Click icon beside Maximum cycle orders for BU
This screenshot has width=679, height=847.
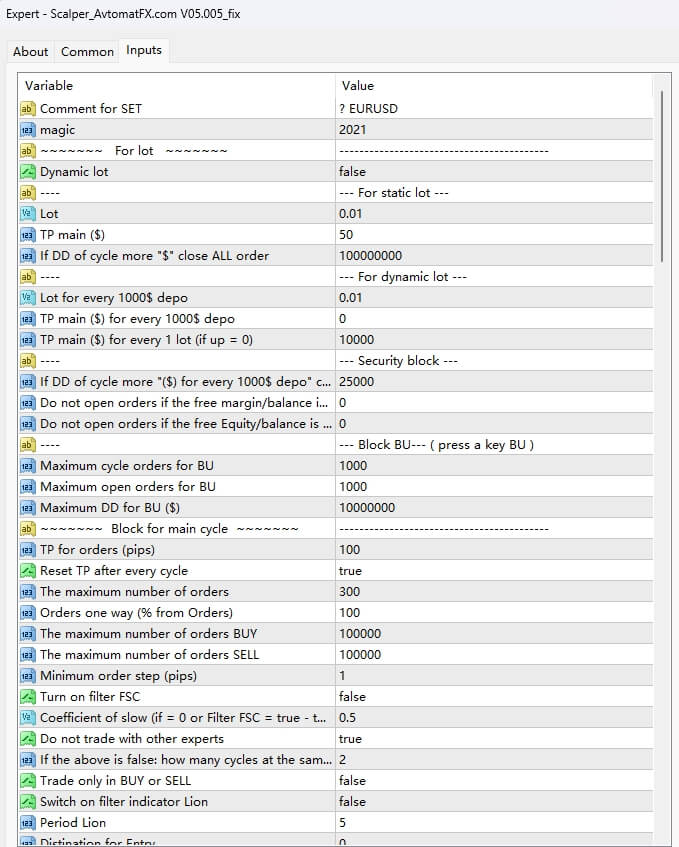coord(27,466)
